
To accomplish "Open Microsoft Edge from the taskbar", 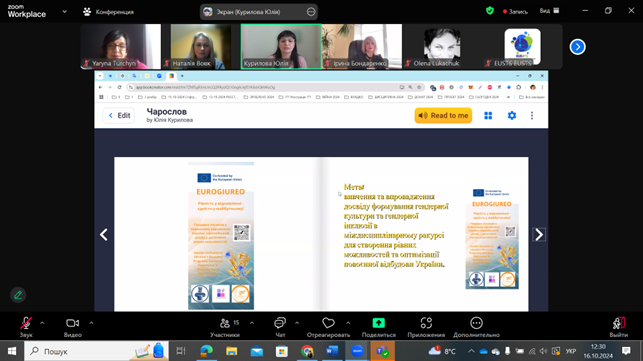I will pos(206,351).
